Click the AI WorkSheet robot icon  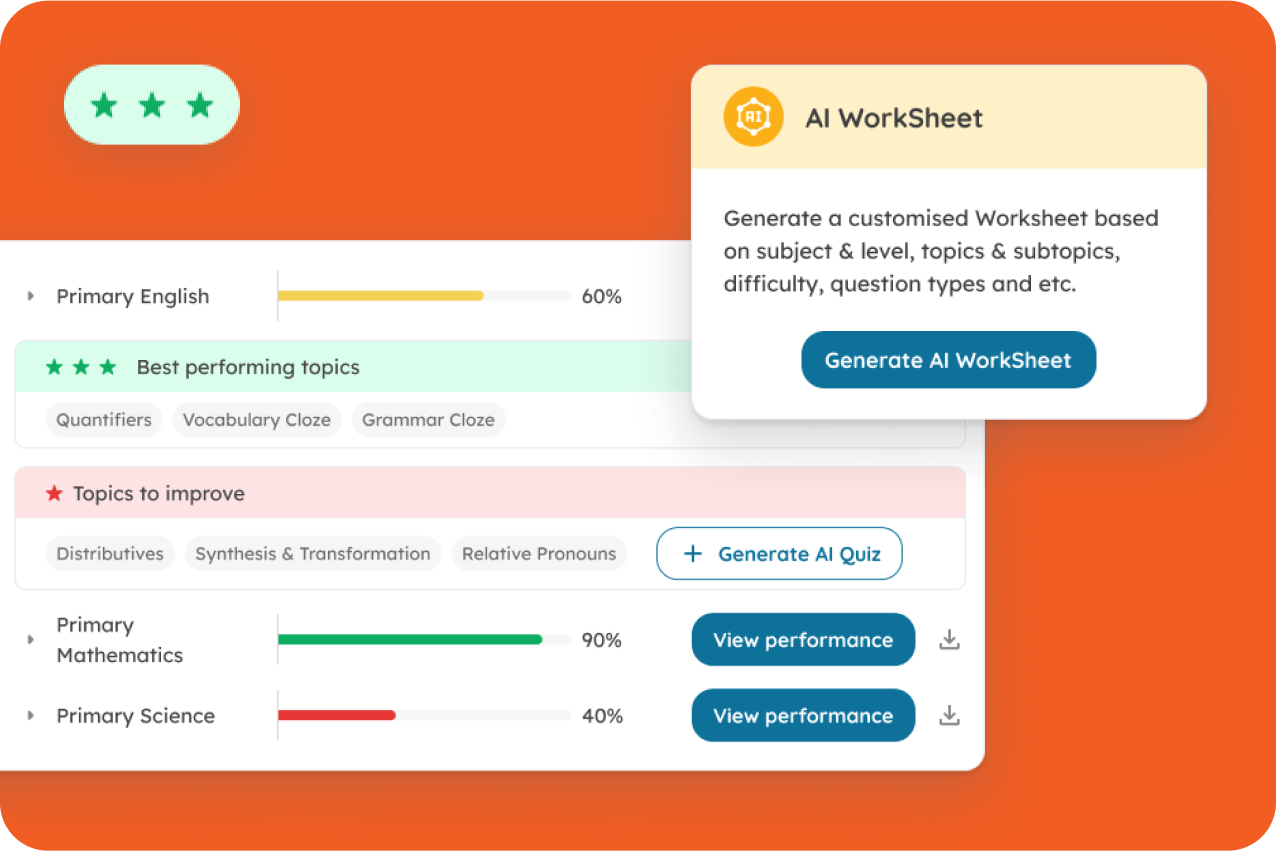(x=753, y=117)
